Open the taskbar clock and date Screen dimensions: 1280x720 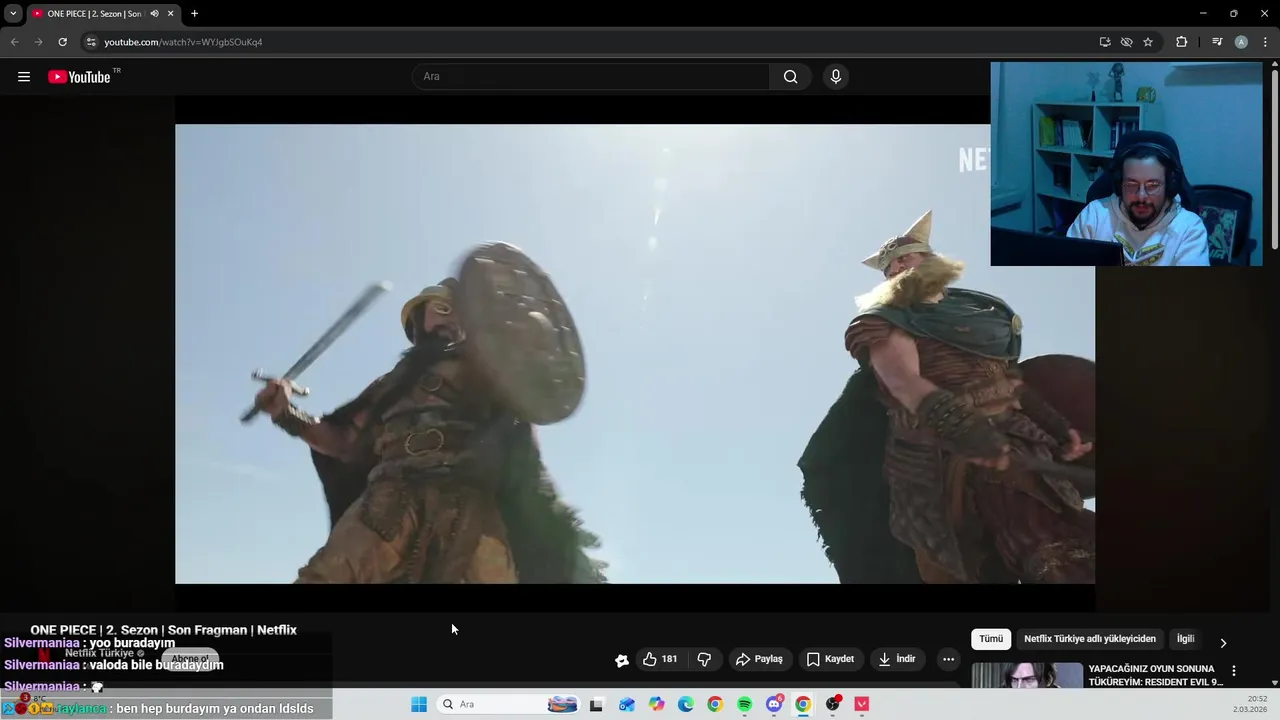pos(1251,704)
